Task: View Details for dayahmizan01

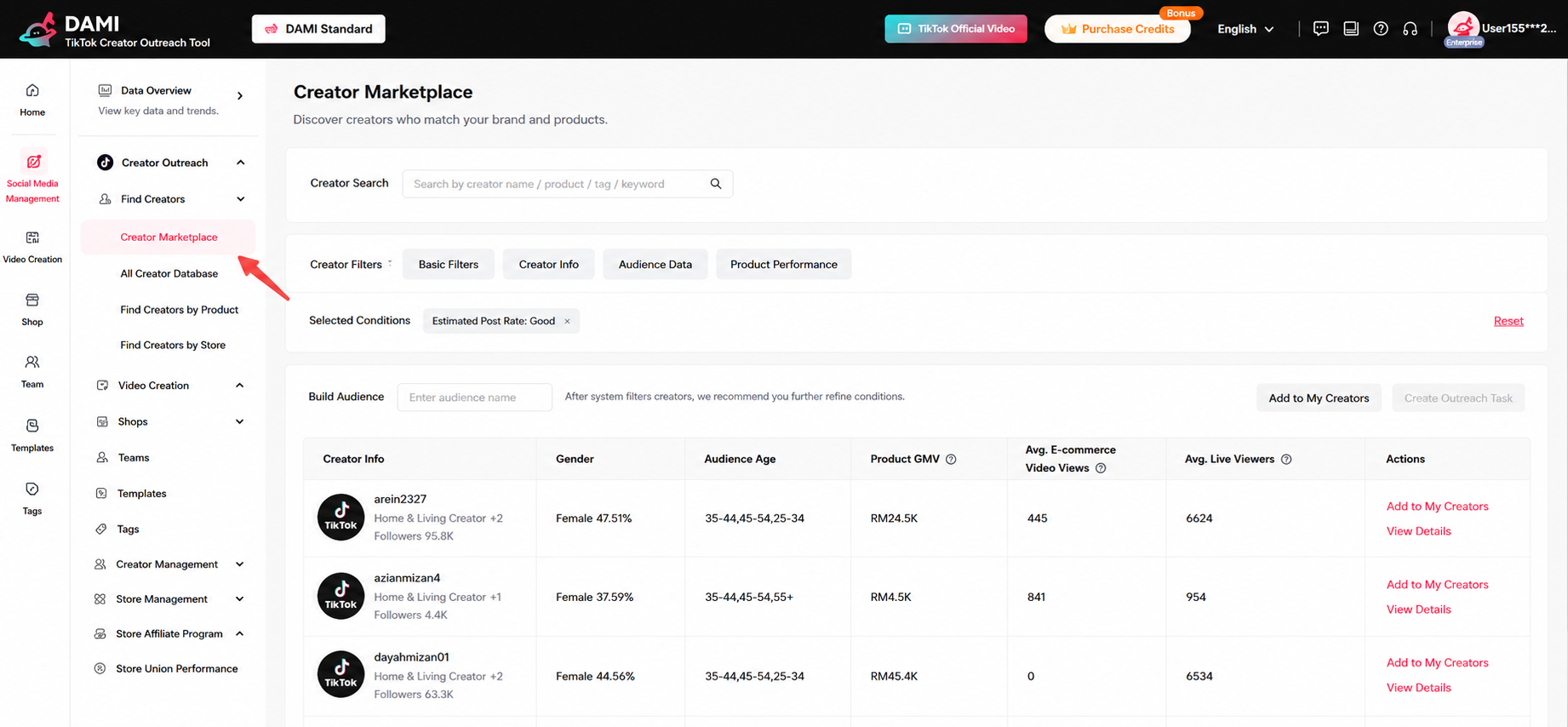Action: point(1418,688)
